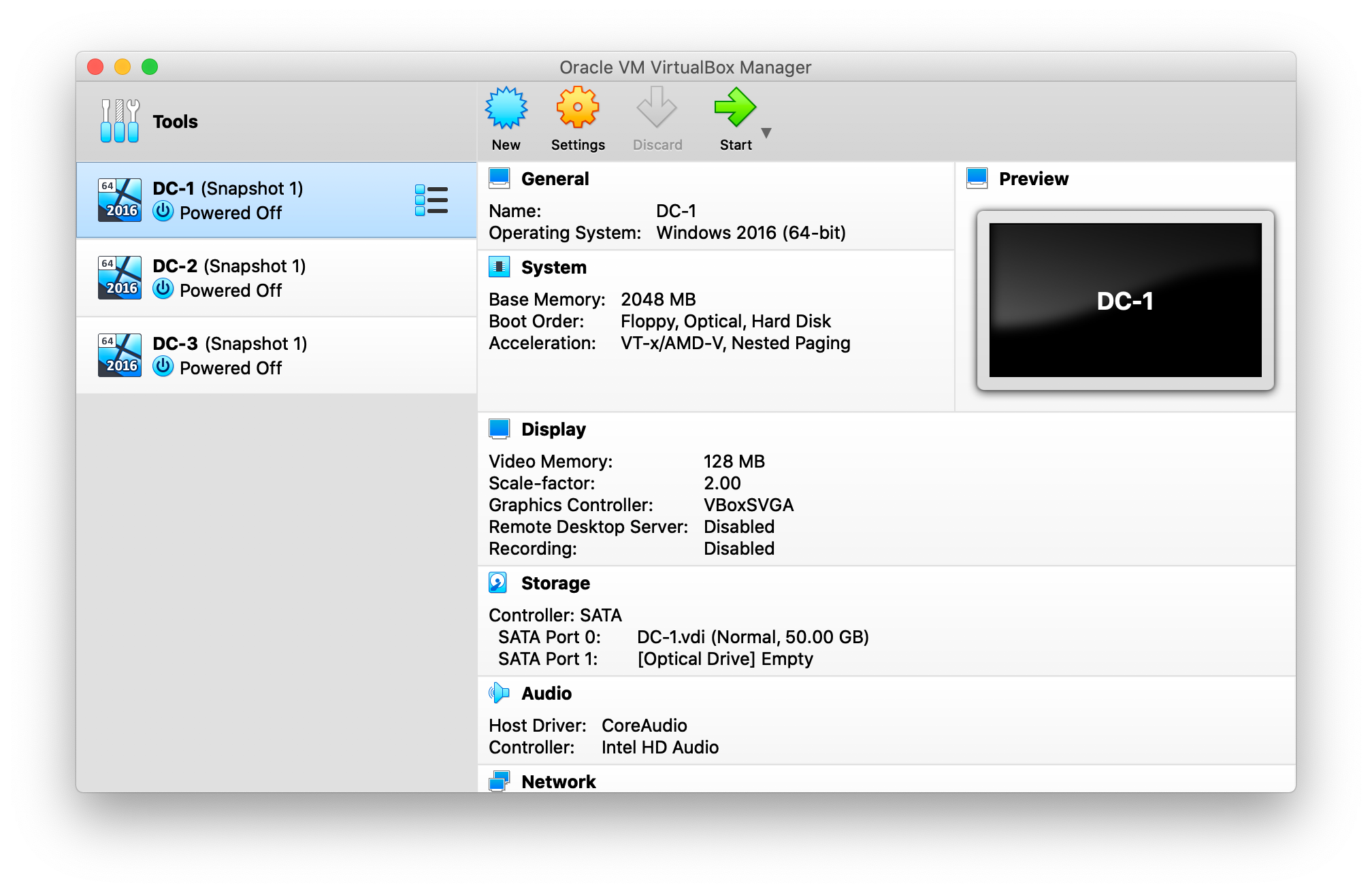Click the DC-1 Windows 2016 OS icon

120,200
